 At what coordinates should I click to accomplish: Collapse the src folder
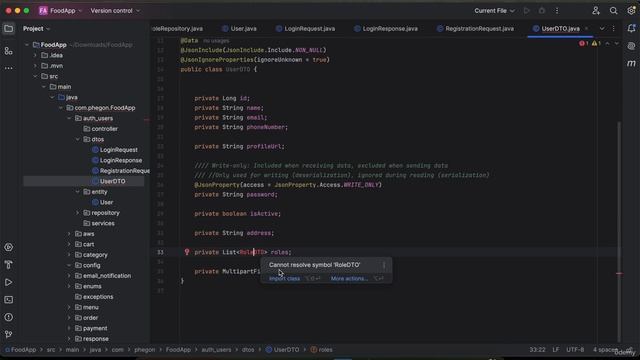coord(35,76)
